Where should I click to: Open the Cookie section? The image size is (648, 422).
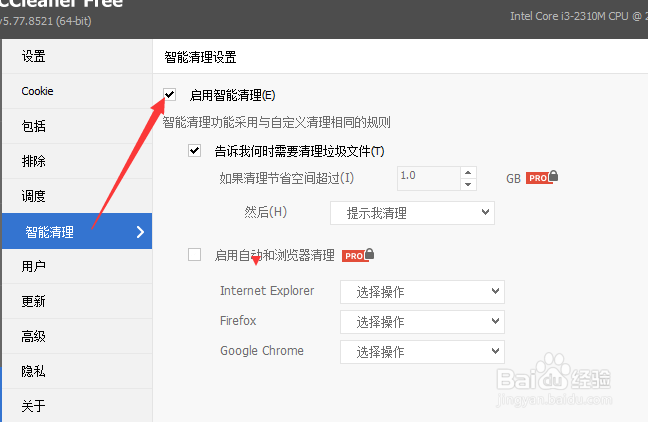(x=77, y=91)
